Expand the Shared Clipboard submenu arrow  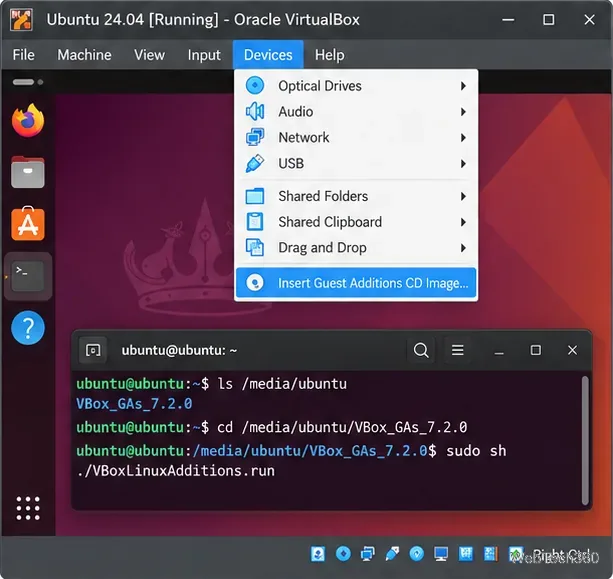click(463, 222)
